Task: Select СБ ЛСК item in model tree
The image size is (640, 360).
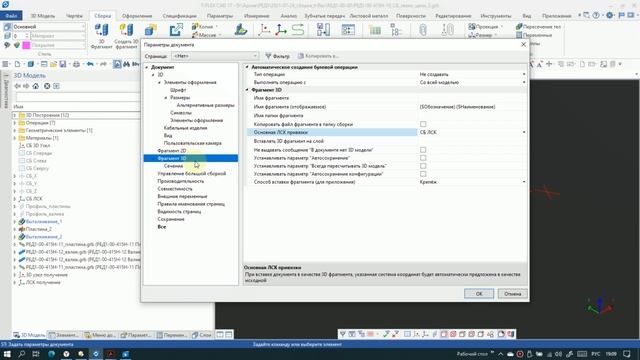Action: pyautogui.click(x=34, y=199)
